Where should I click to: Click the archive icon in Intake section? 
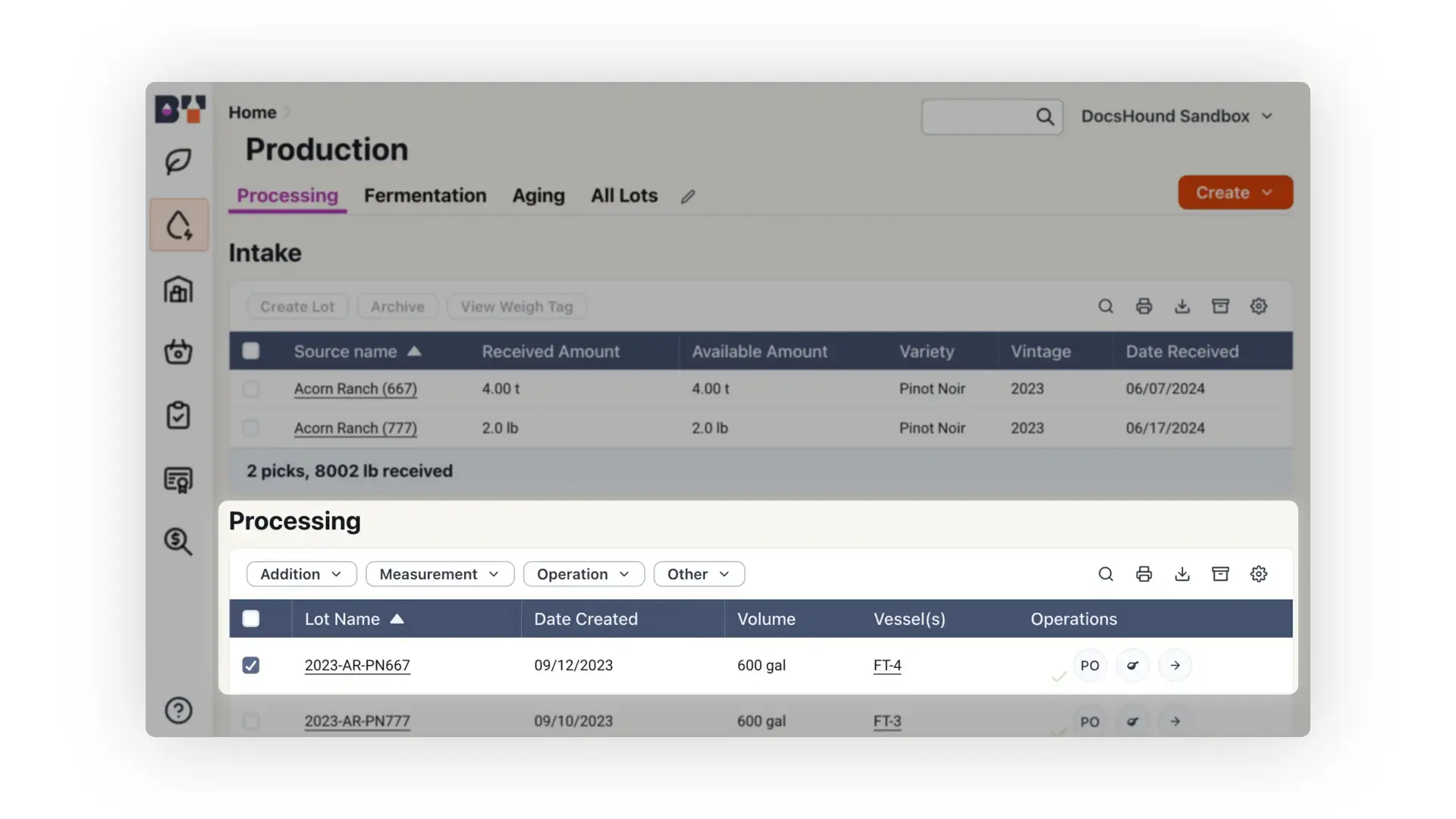pos(1220,306)
